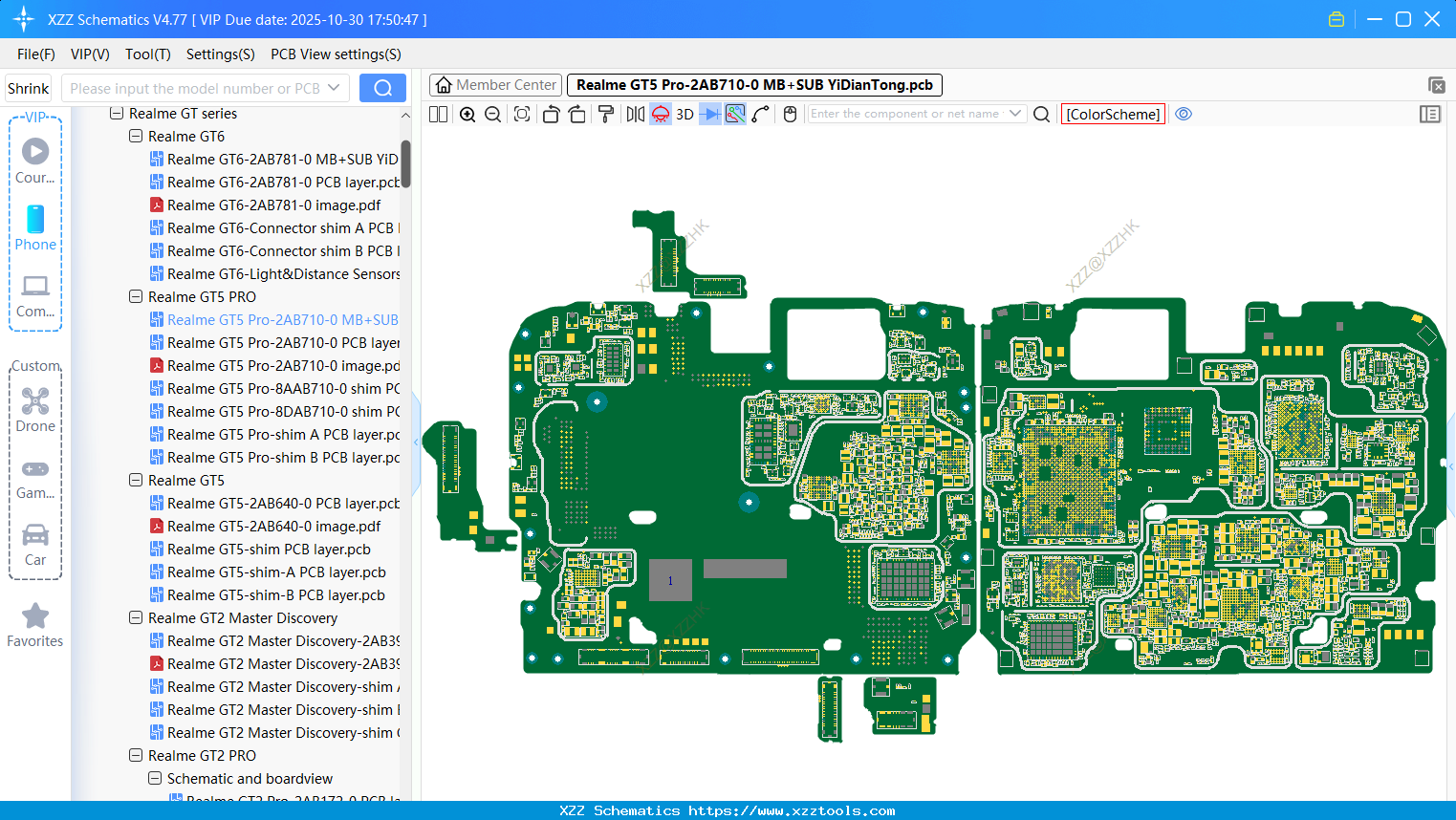
Task: Click the rotate right icon
Action: click(576, 115)
